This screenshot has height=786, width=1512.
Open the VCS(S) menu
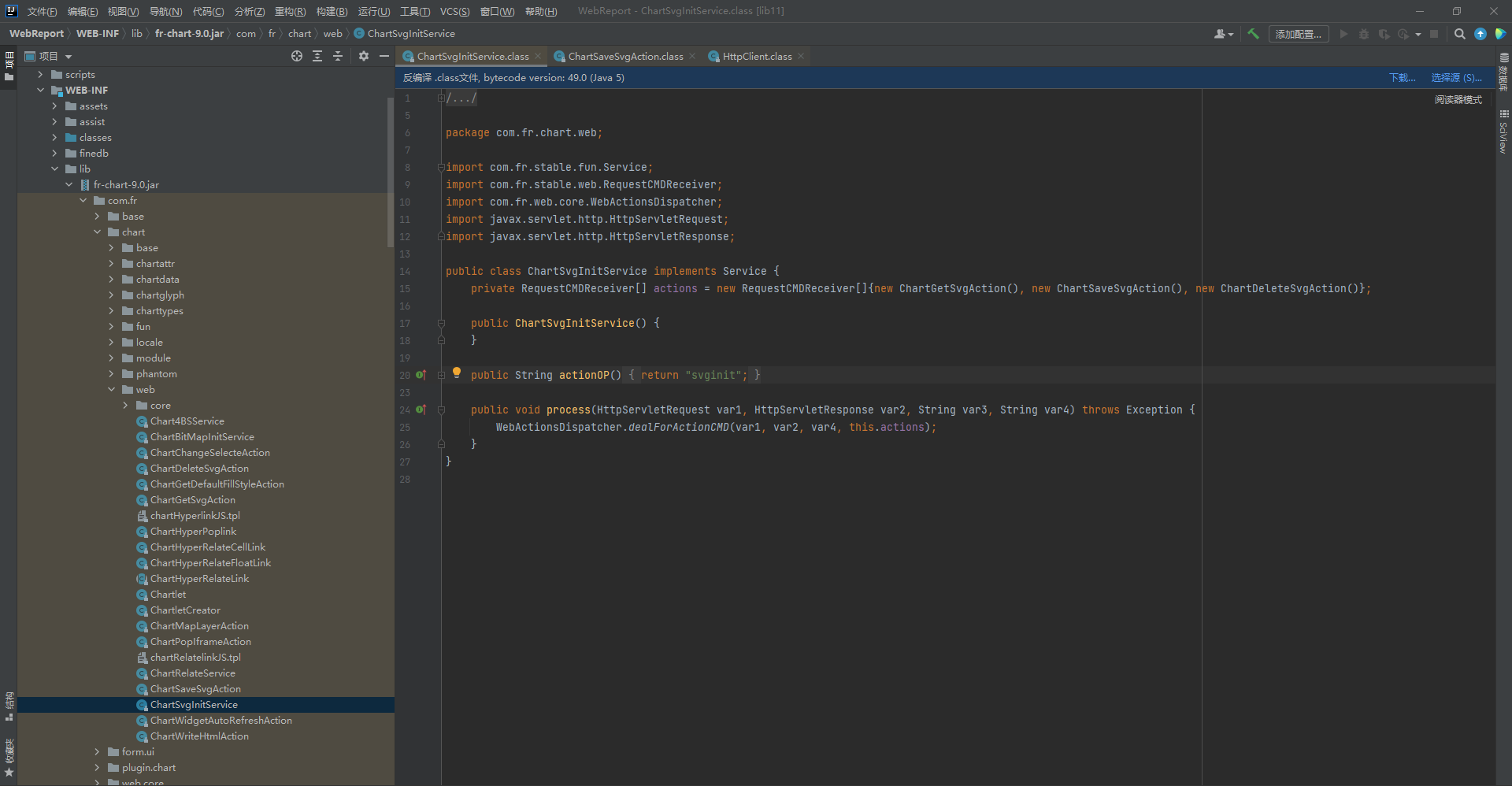pyautogui.click(x=454, y=11)
